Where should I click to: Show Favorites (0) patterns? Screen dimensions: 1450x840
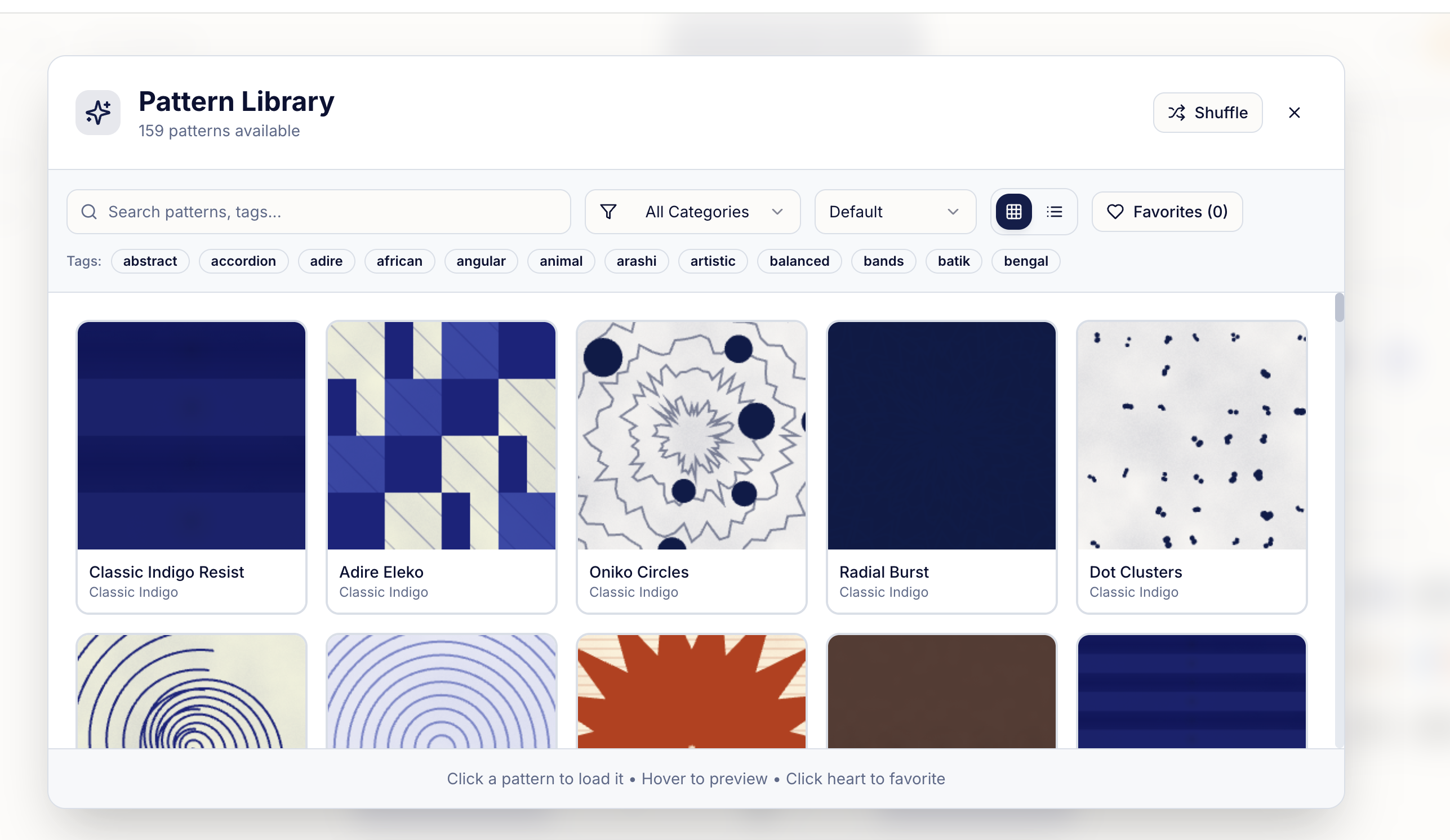pyautogui.click(x=1167, y=212)
